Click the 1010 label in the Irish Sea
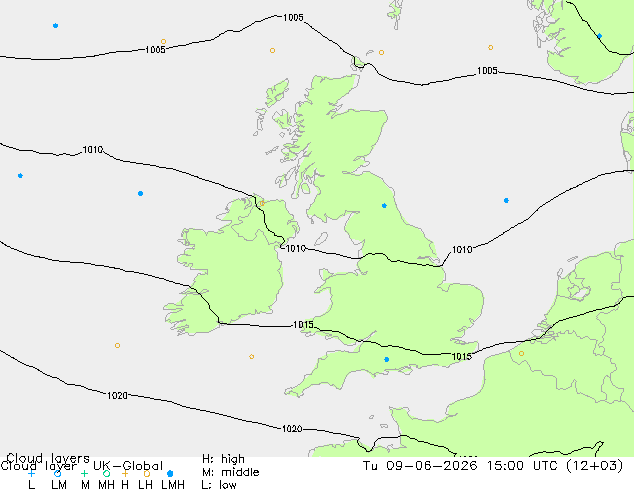 [x=296, y=249]
